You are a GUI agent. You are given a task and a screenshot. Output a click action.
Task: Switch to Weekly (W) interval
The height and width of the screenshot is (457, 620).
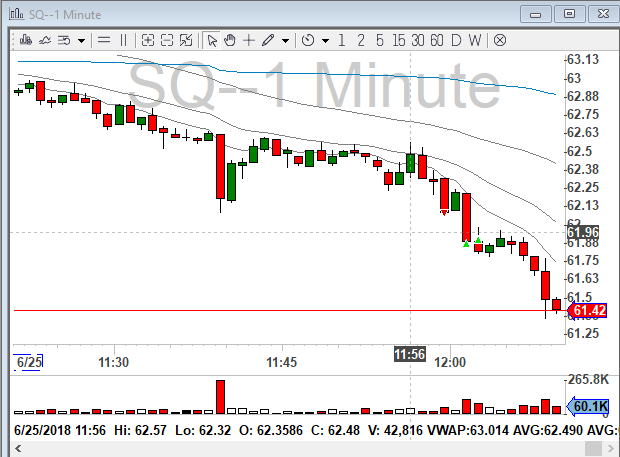(475, 40)
